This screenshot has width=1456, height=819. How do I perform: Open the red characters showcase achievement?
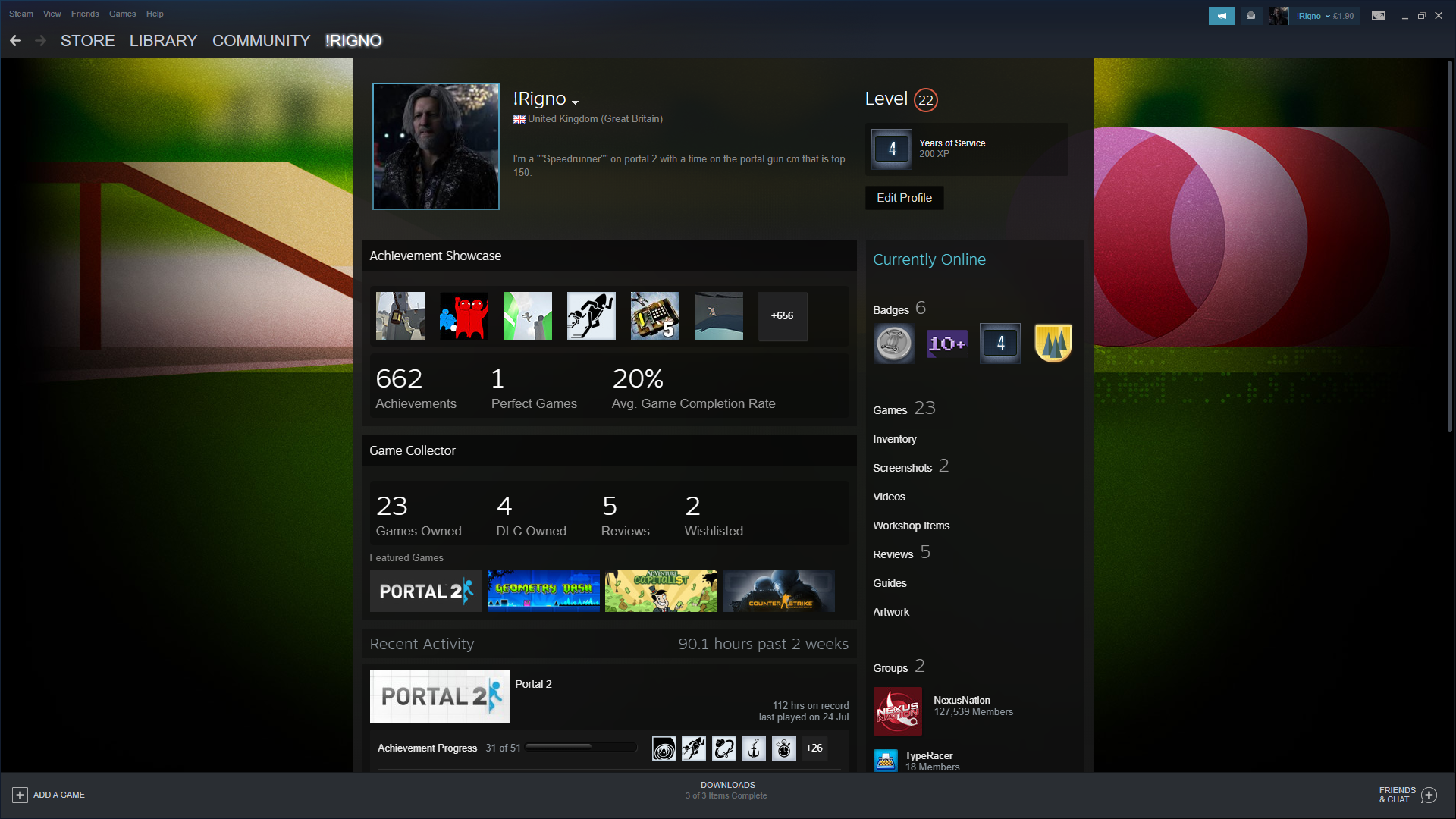coord(464,316)
